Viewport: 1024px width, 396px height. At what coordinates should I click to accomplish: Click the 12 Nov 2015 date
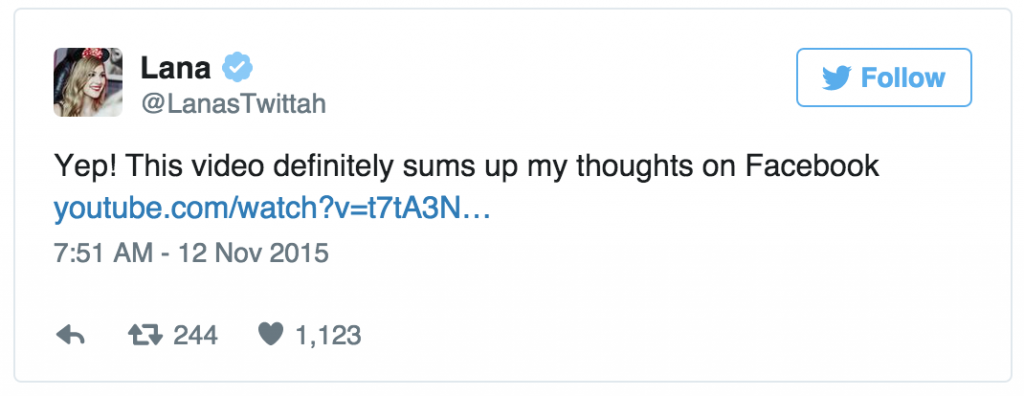[253, 253]
